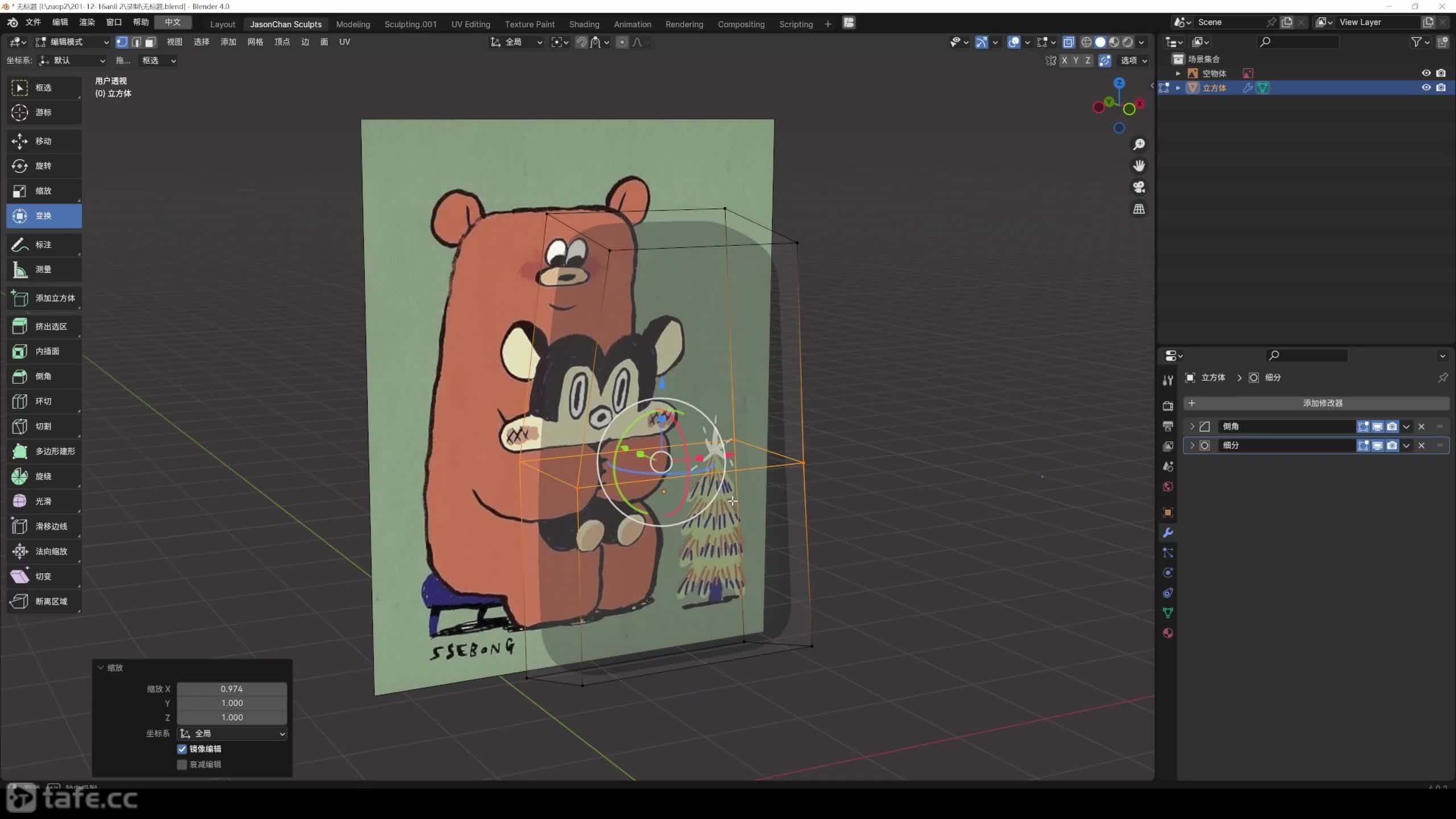Image resolution: width=1456 pixels, height=819 pixels.
Task: Enable edge select mode
Action: [x=136, y=42]
